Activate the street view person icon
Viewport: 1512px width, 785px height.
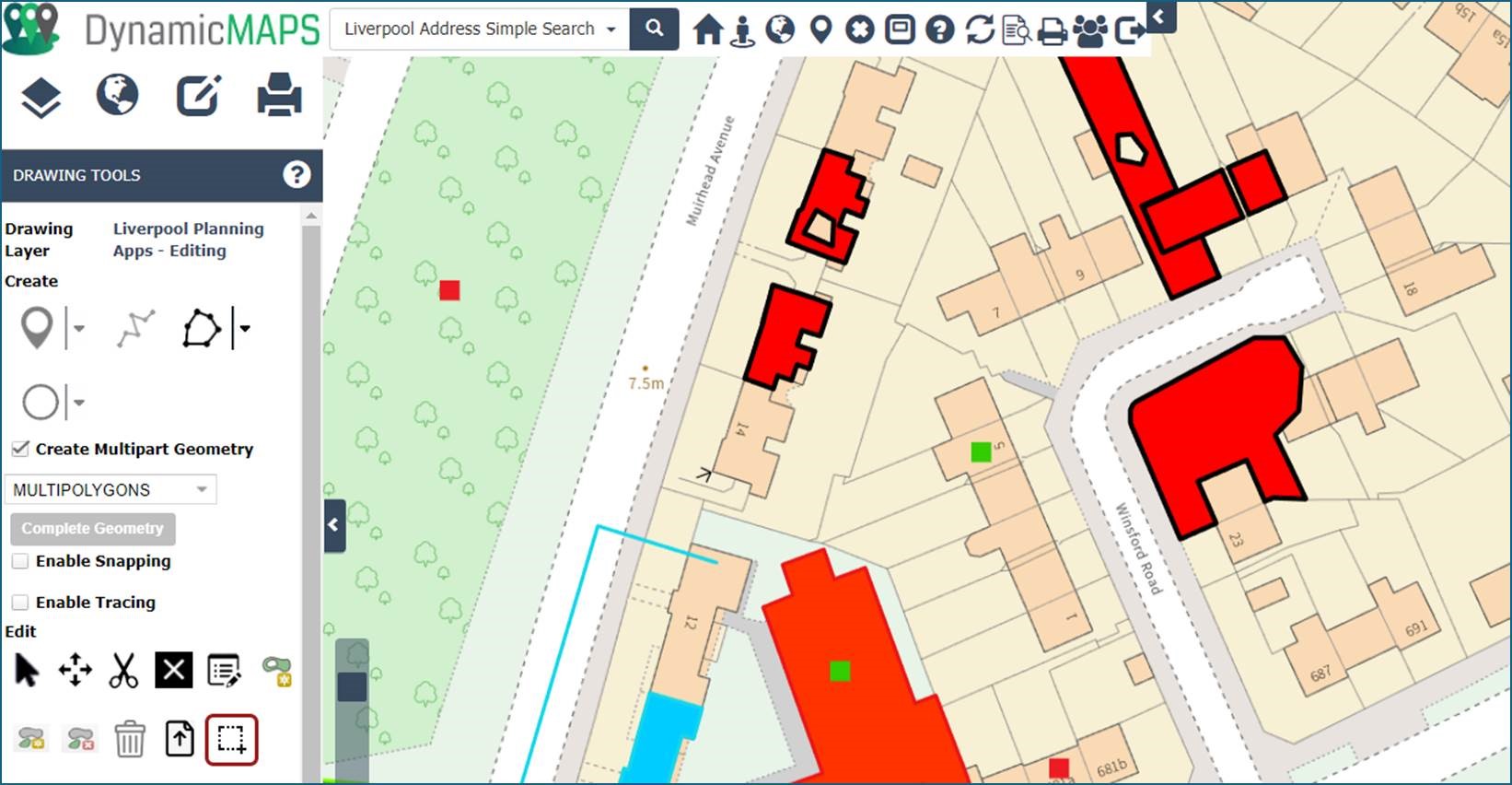(742, 30)
